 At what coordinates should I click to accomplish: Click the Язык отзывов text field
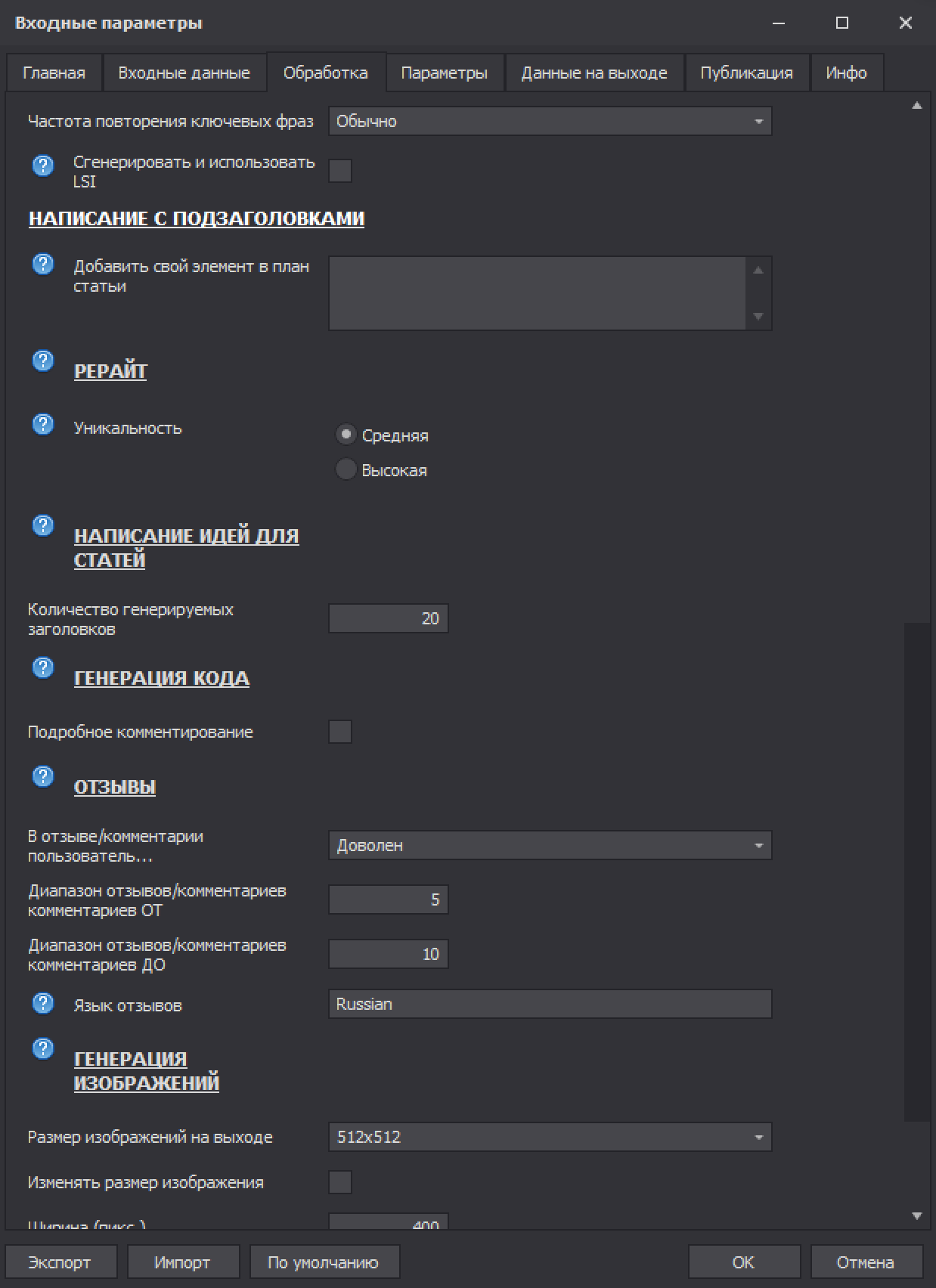pos(550,1004)
